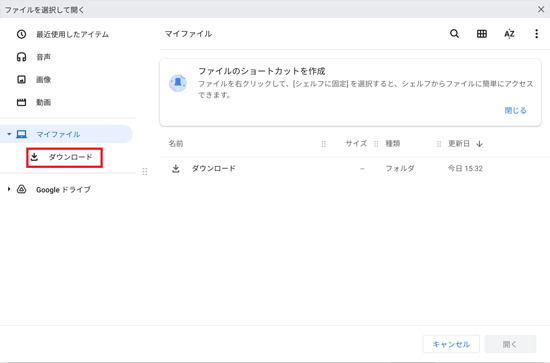Click the sidebar resize handle dots

pyautogui.click(x=145, y=172)
